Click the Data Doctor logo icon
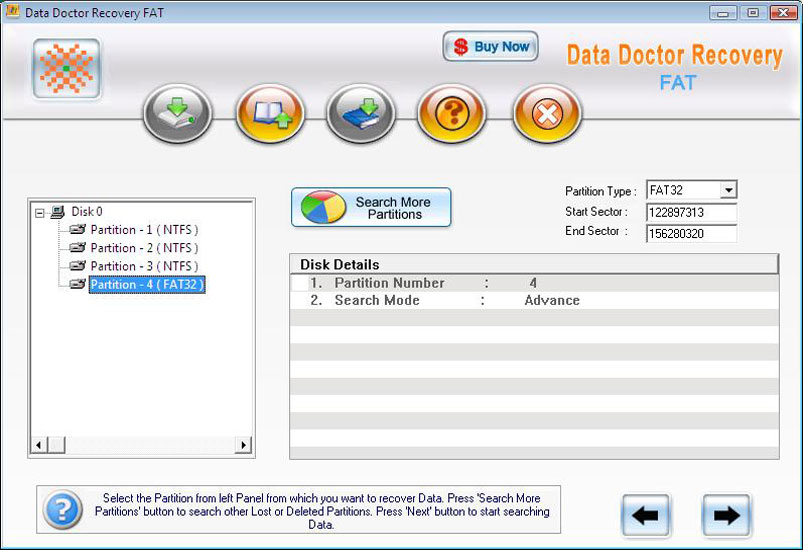 (x=67, y=69)
